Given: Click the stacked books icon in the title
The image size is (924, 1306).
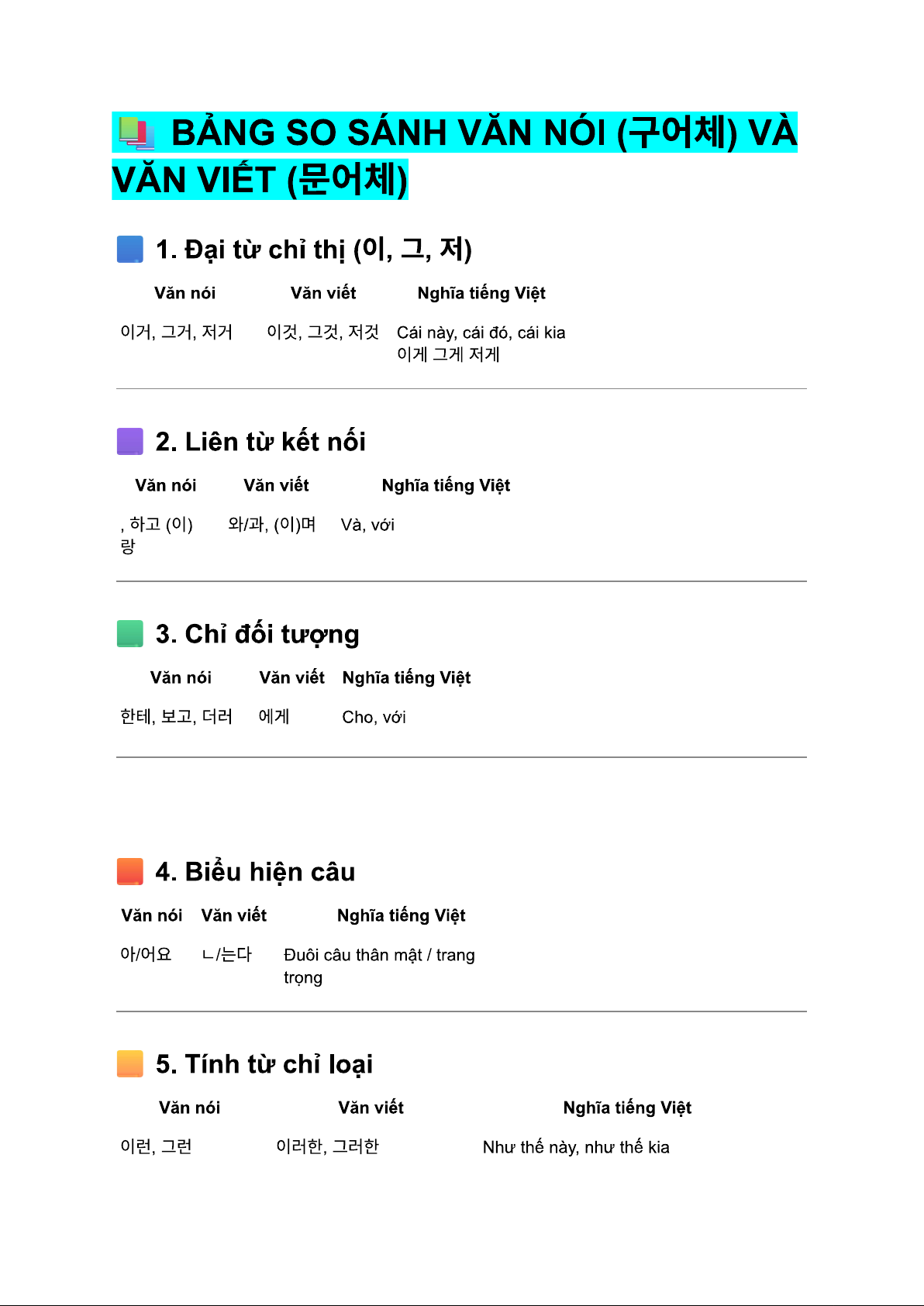Looking at the screenshot, I should 137,133.
